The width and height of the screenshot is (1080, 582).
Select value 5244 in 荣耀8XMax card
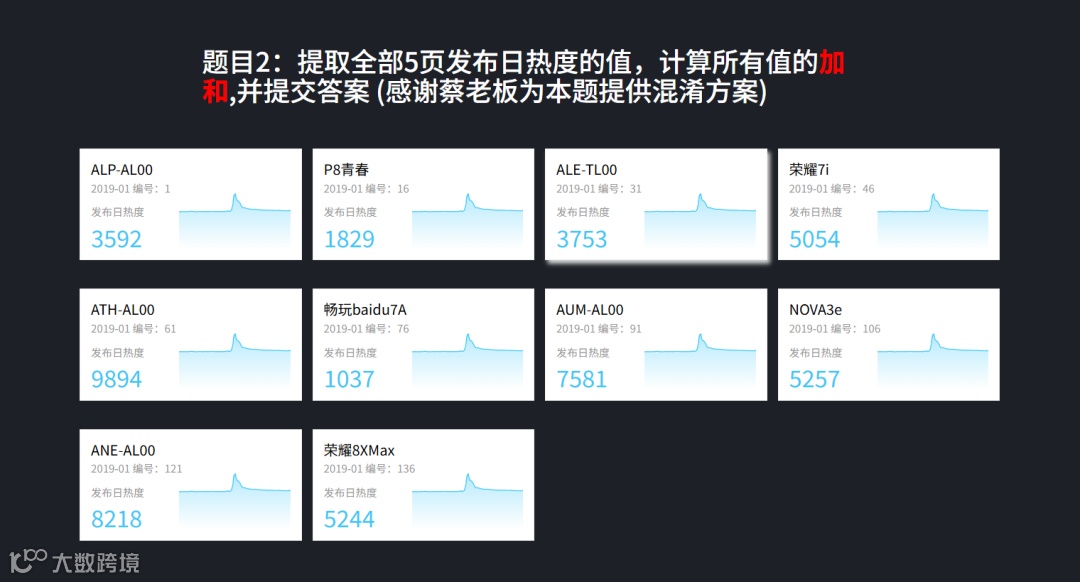pyautogui.click(x=349, y=519)
